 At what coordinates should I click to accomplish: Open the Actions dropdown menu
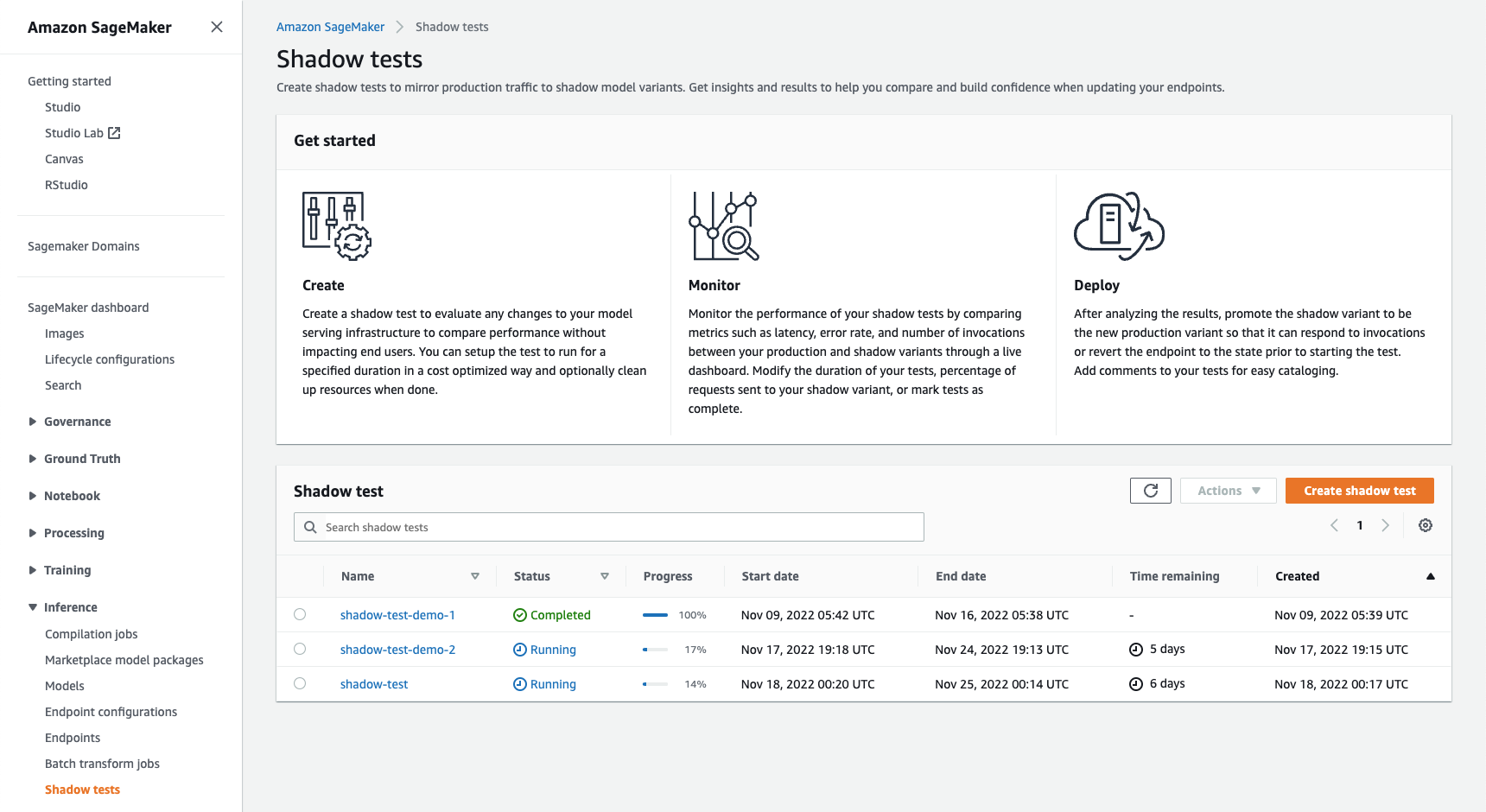click(x=1228, y=491)
